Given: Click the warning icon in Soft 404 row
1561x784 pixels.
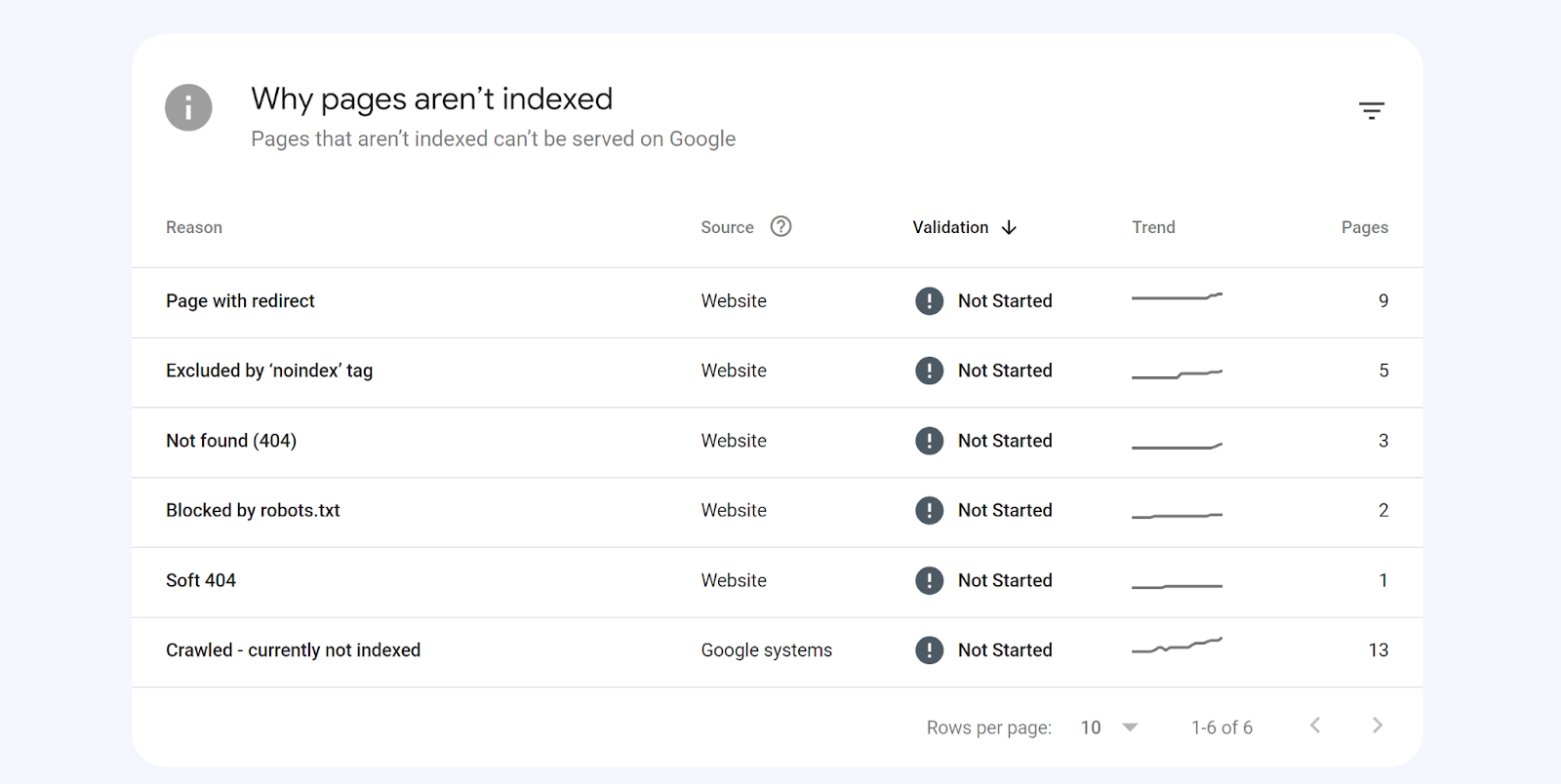Looking at the screenshot, I should coord(929,580).
